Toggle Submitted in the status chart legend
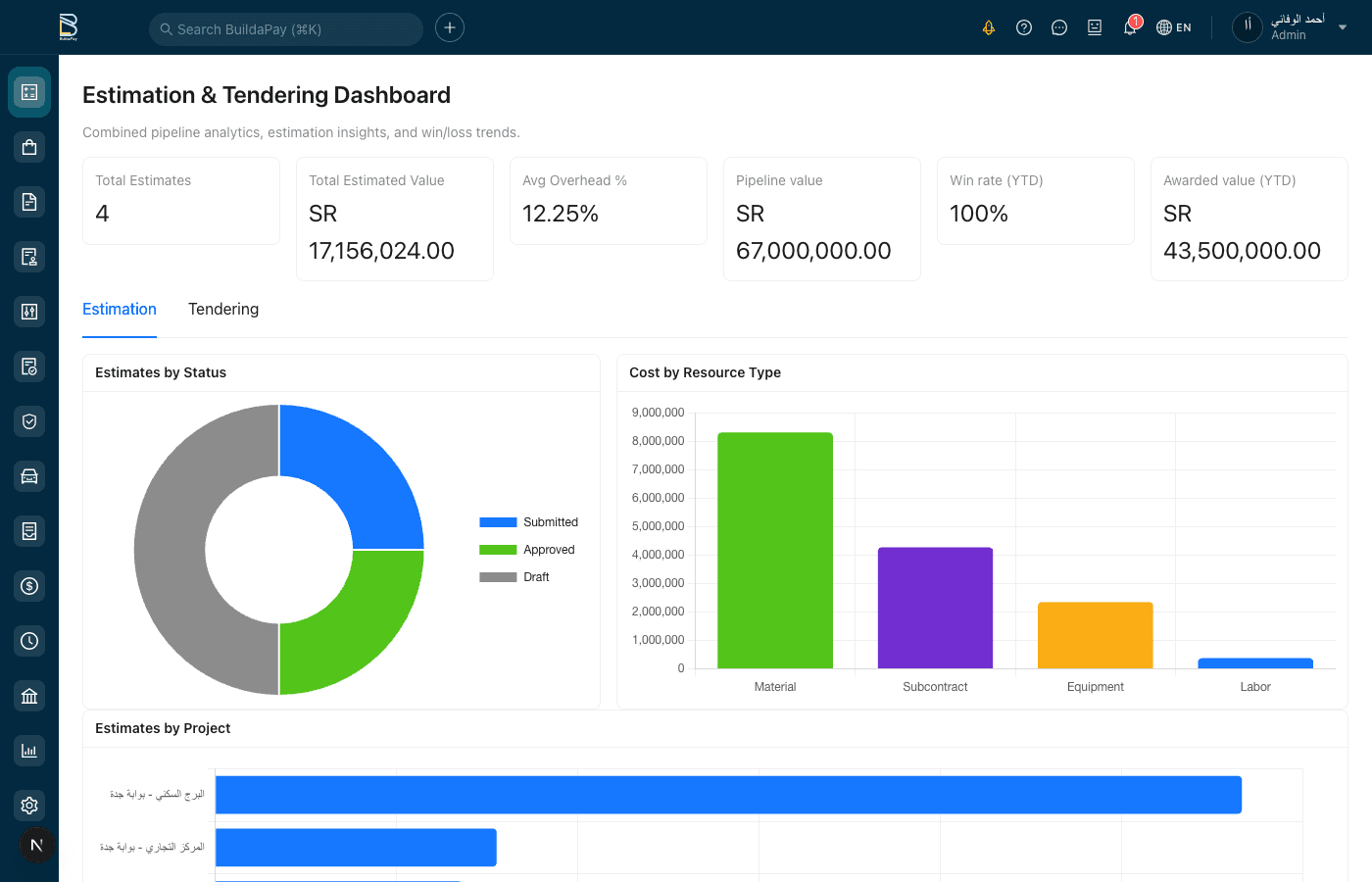The height and width of the screenshot is (882, 1372). click(529, 521)
